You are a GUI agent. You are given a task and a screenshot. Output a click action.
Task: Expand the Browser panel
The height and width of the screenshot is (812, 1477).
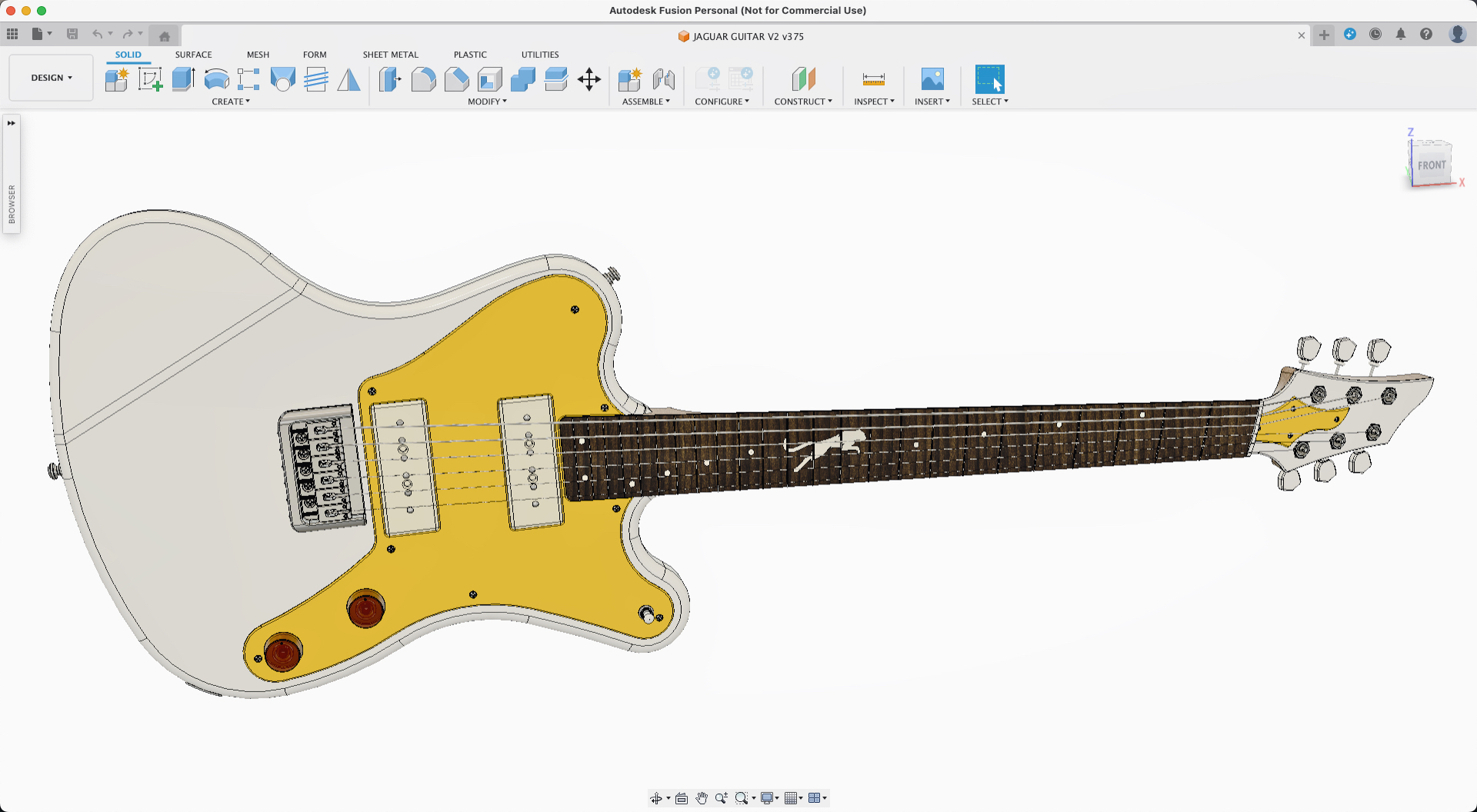coord(12,123)
